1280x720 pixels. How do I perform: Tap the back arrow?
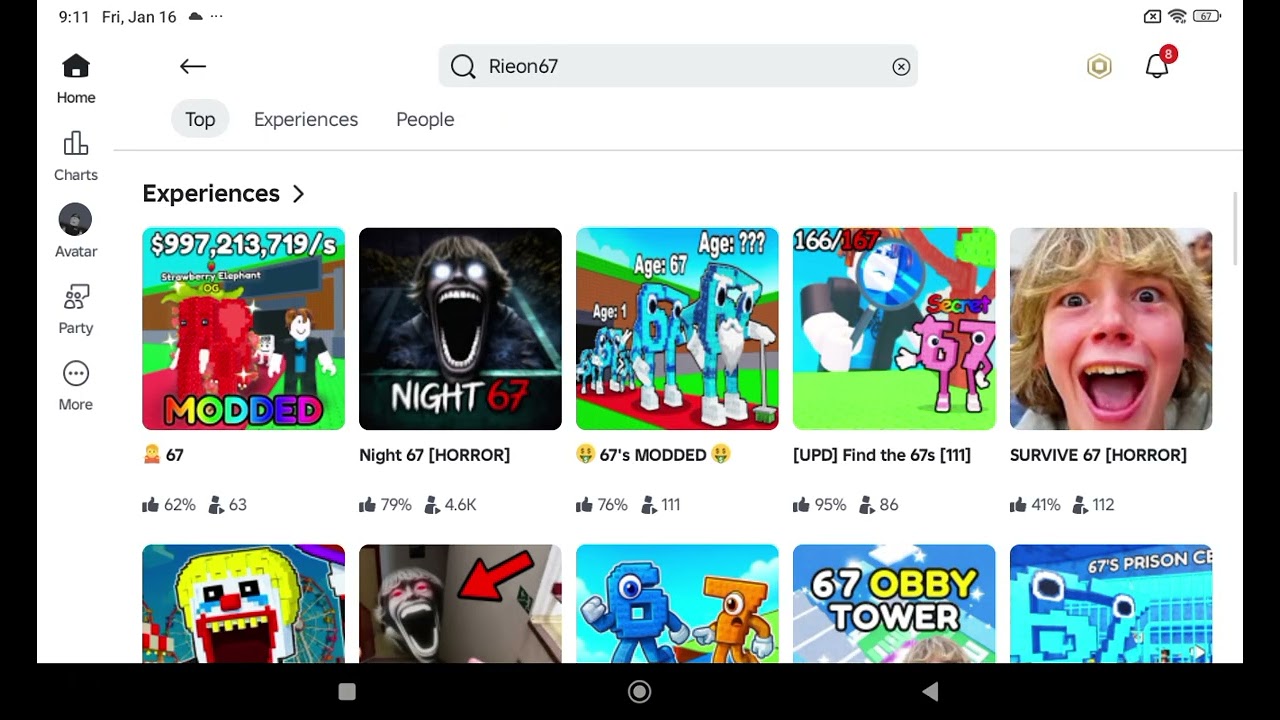click(x=193, y=67)
